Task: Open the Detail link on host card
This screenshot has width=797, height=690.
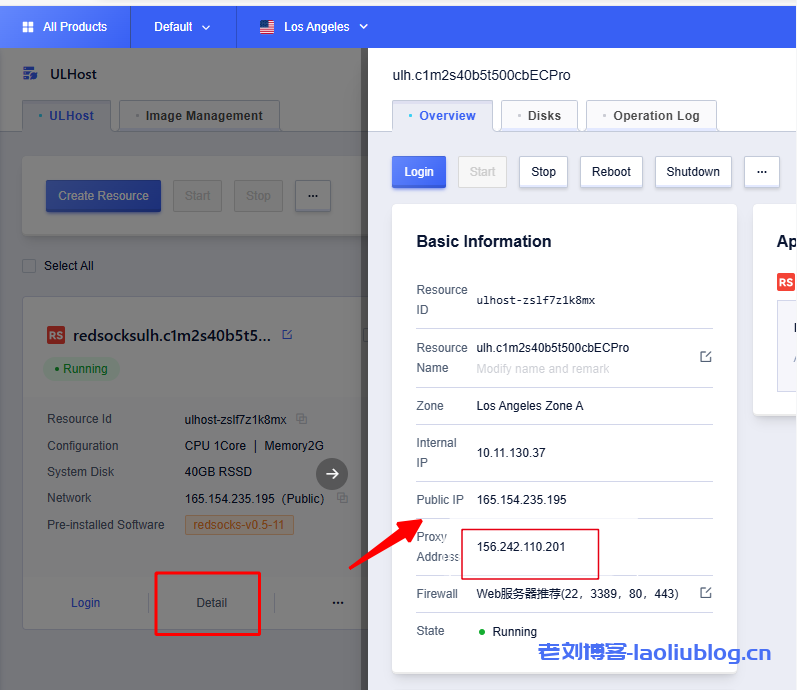Action: (211, 603)
